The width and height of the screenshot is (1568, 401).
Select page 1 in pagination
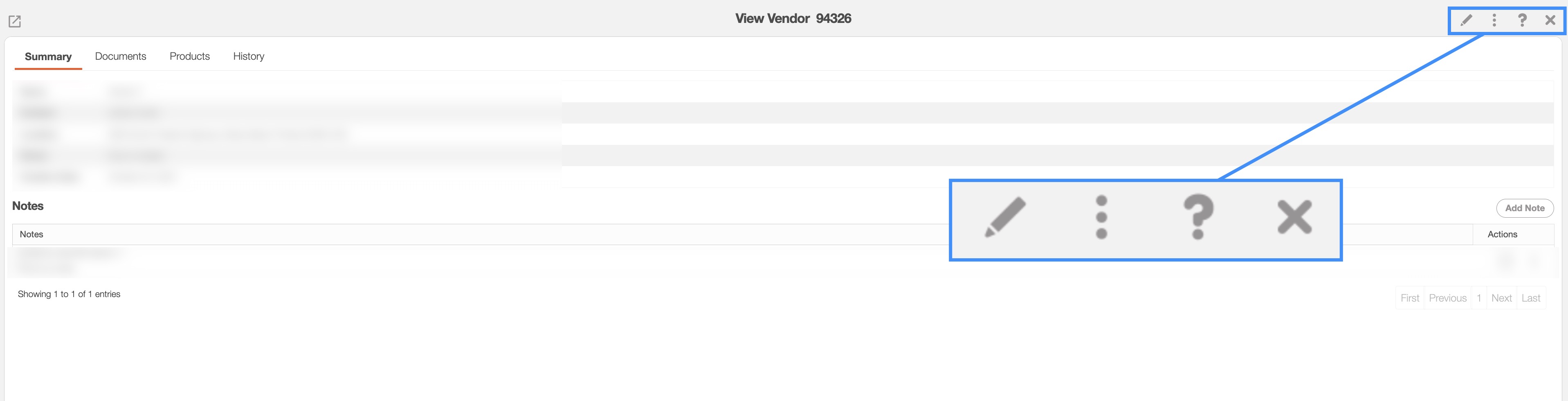1478,298
